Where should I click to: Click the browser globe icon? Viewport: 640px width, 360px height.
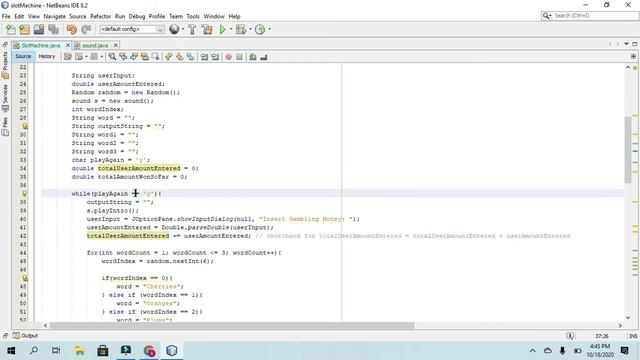coord(174,29)
